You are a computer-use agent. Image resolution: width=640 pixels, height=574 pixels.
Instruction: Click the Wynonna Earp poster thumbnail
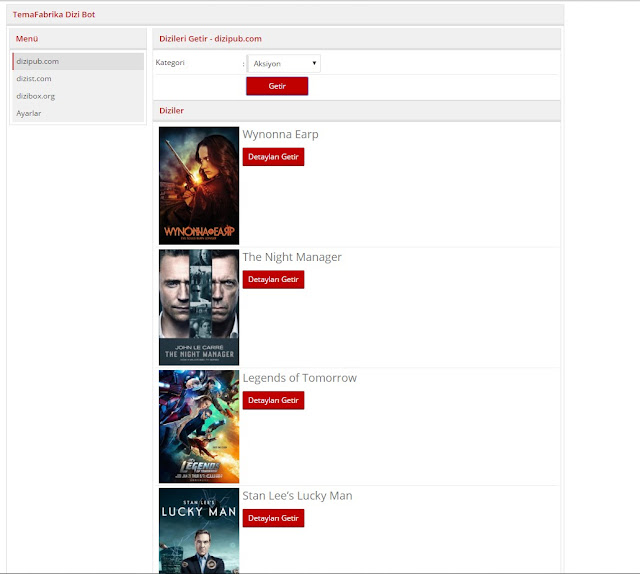tap(199, 186)
